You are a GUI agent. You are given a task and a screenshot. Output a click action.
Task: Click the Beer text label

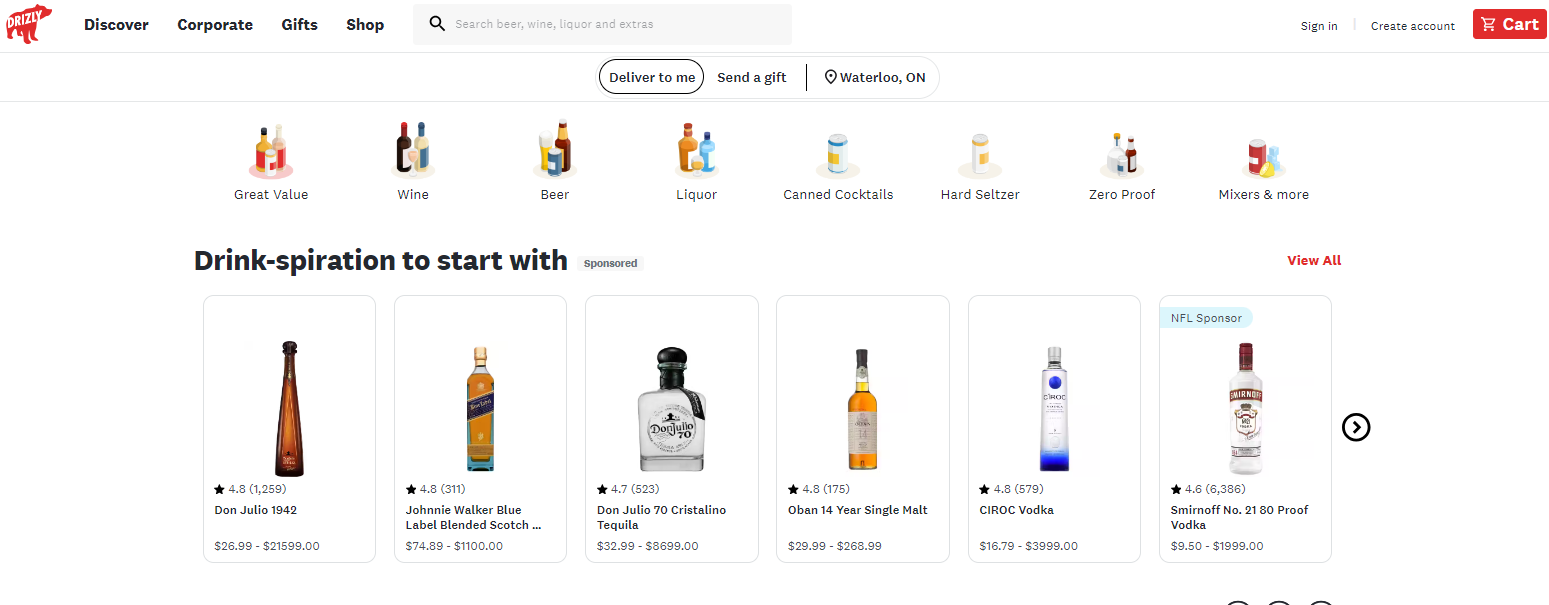[x=555, y=195]
